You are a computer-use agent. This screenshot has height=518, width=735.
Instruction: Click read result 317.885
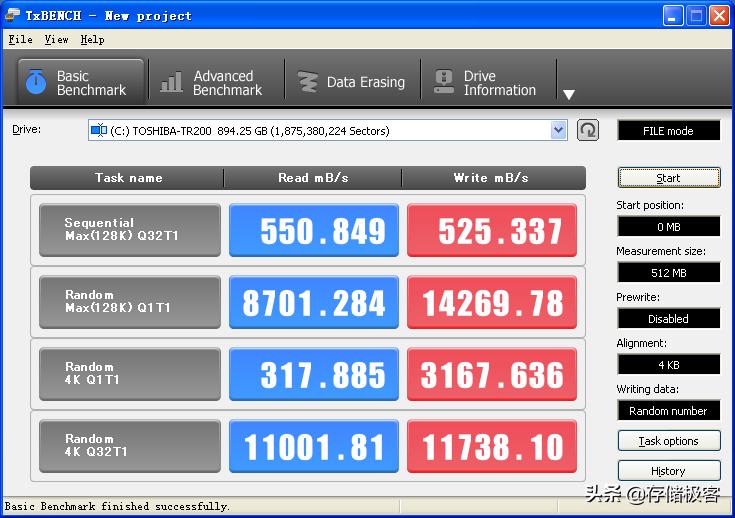click(314, 374)
